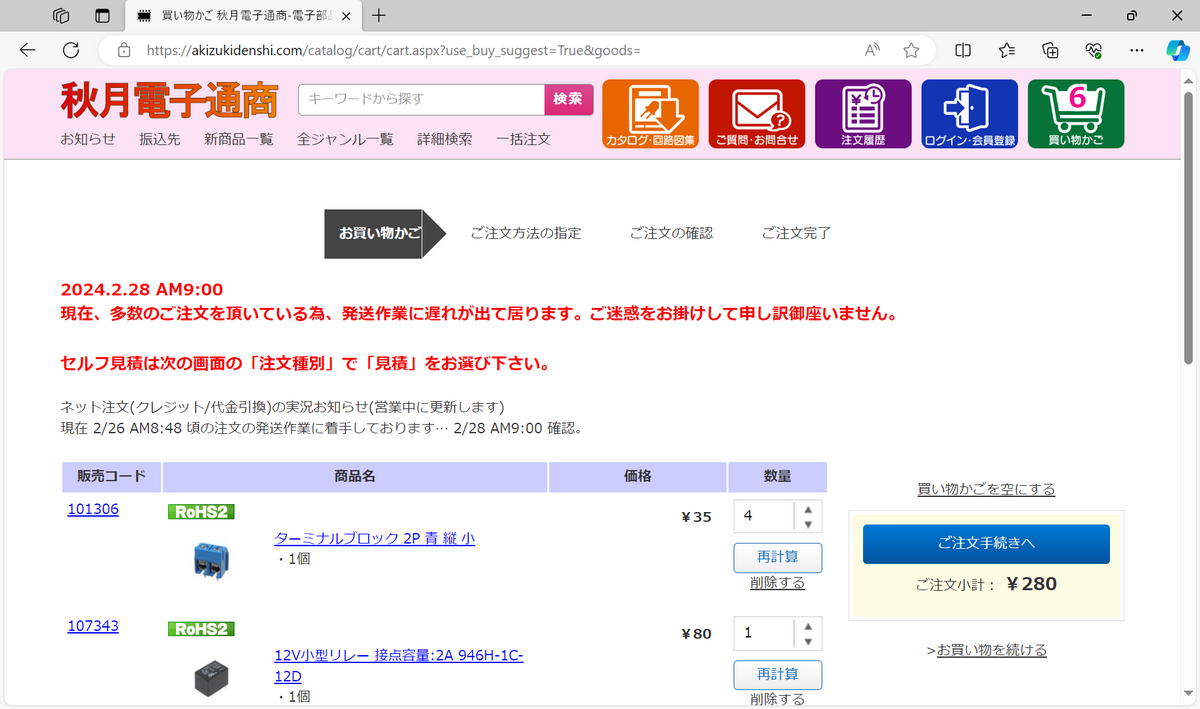Click the read aloud icon in address bar
Screen dimensions: 1200x709
click(x=873, y=50)
